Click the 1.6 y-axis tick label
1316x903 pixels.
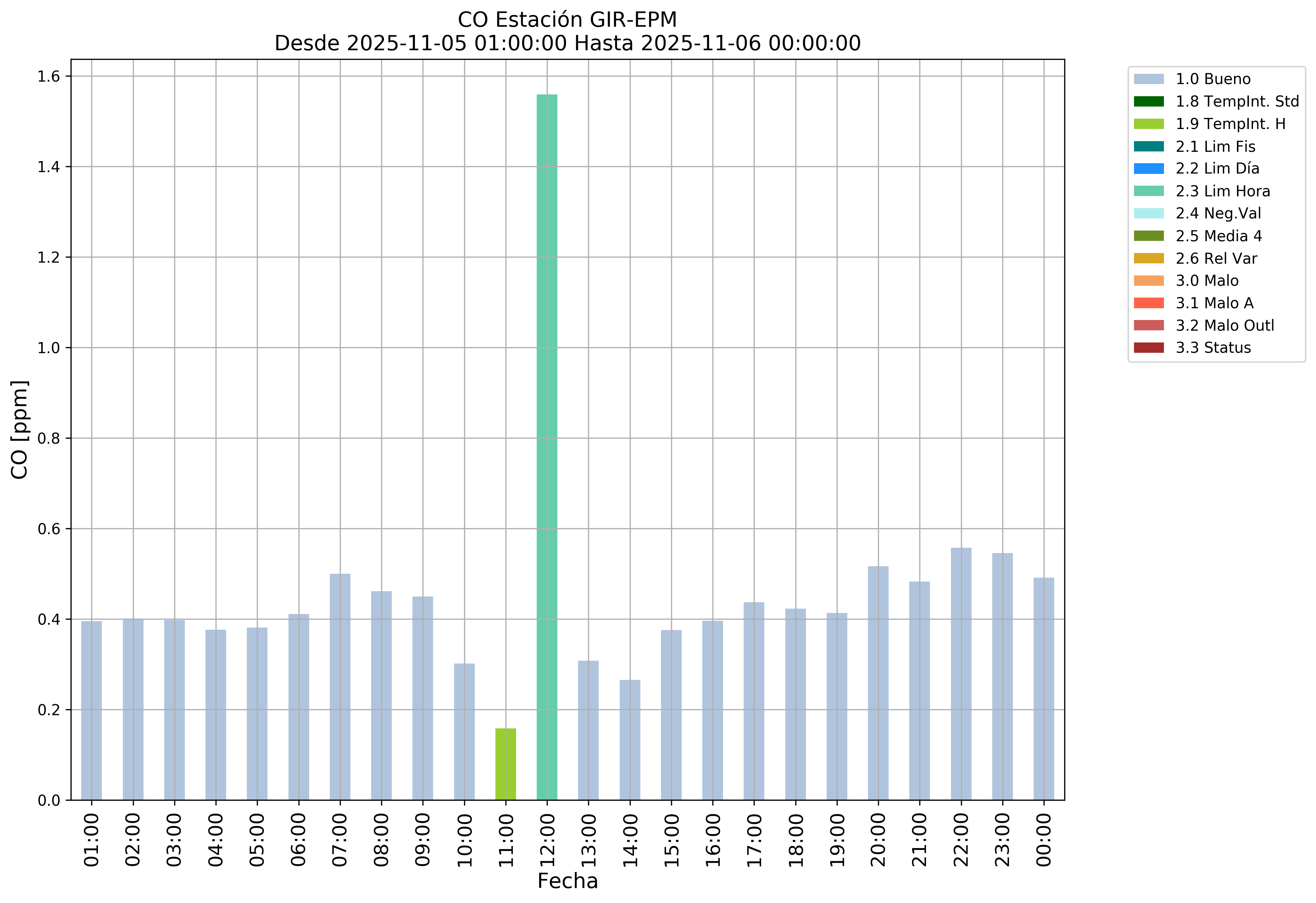click(x=49, y=77)
